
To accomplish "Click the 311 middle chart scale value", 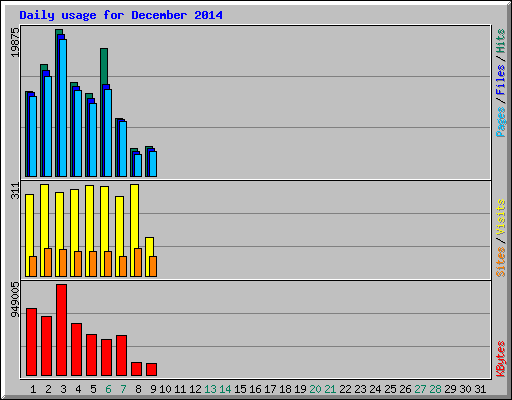I will coord(15,191).
